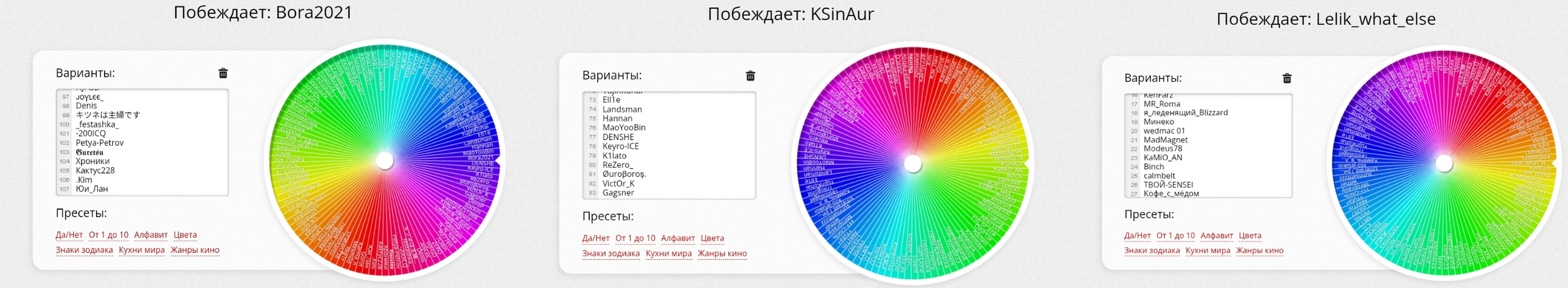This screenshot has width=1568, height=288.
Task: Click the trash icon in the Bora2021 wheel panel
Action: pos(223,73)
